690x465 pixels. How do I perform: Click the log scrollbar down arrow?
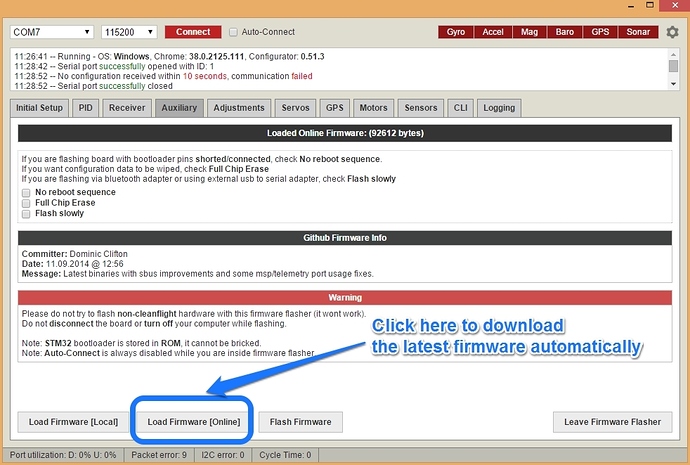673,84
